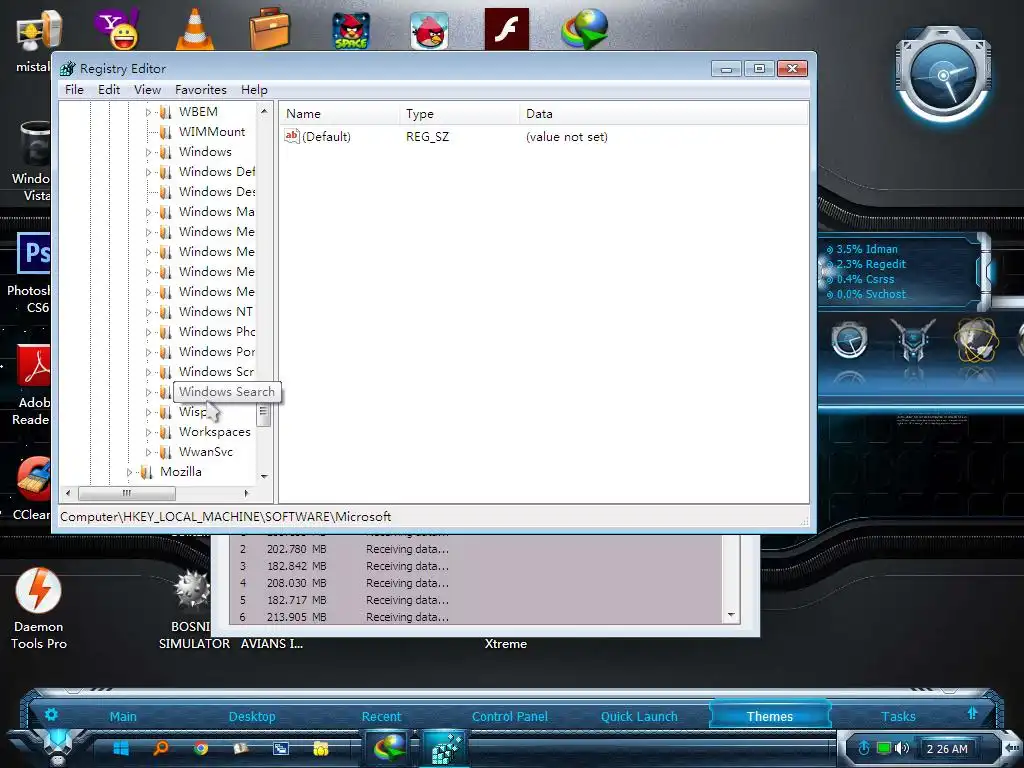The image size is (1024, 768).
Task: Select the horned helmet icon in side dock
Action: coord(913,340)
